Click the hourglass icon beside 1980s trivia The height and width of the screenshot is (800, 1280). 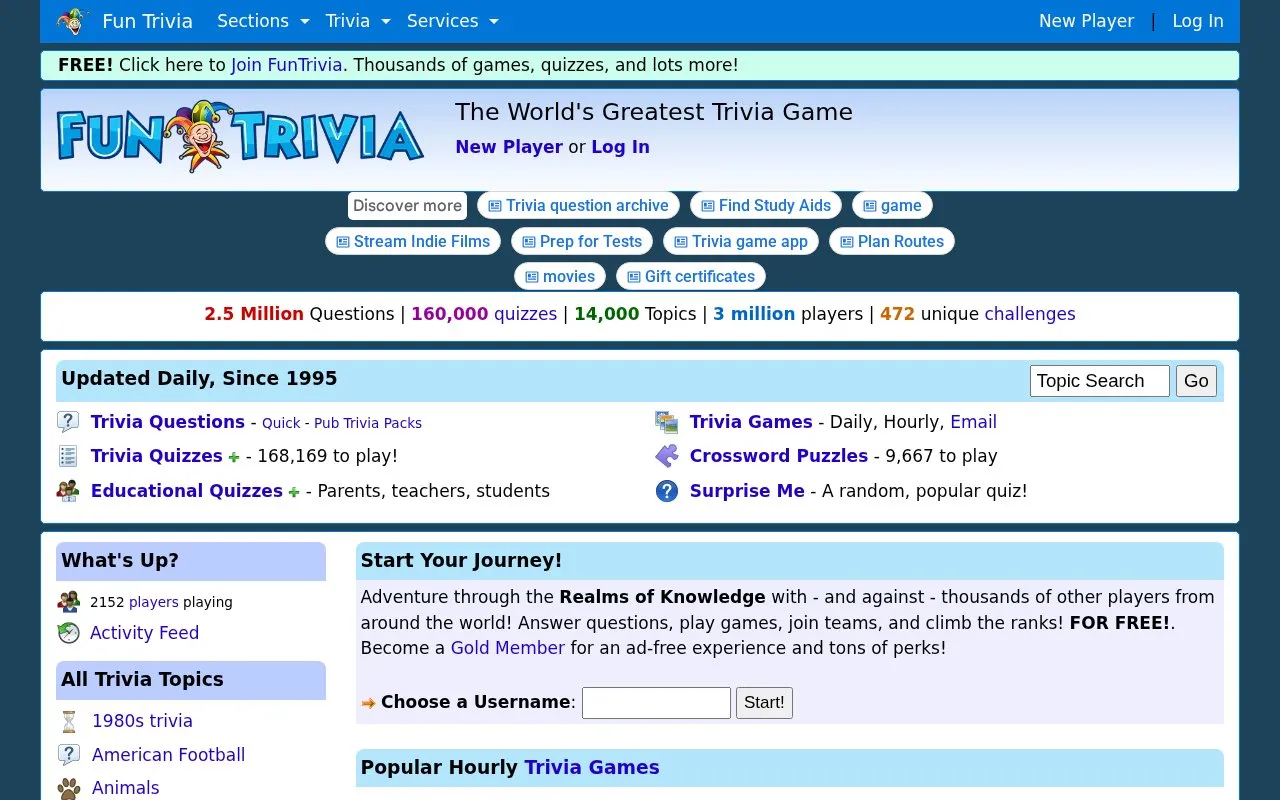click(69, 721)
